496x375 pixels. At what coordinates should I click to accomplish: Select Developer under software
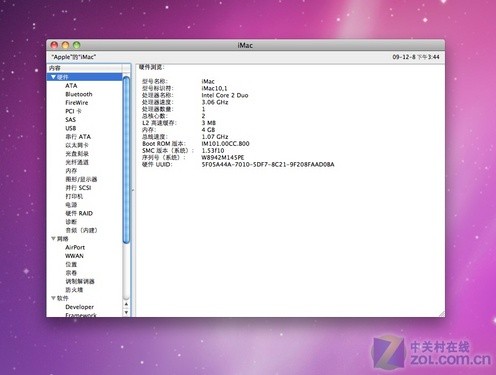pos(79,307)
